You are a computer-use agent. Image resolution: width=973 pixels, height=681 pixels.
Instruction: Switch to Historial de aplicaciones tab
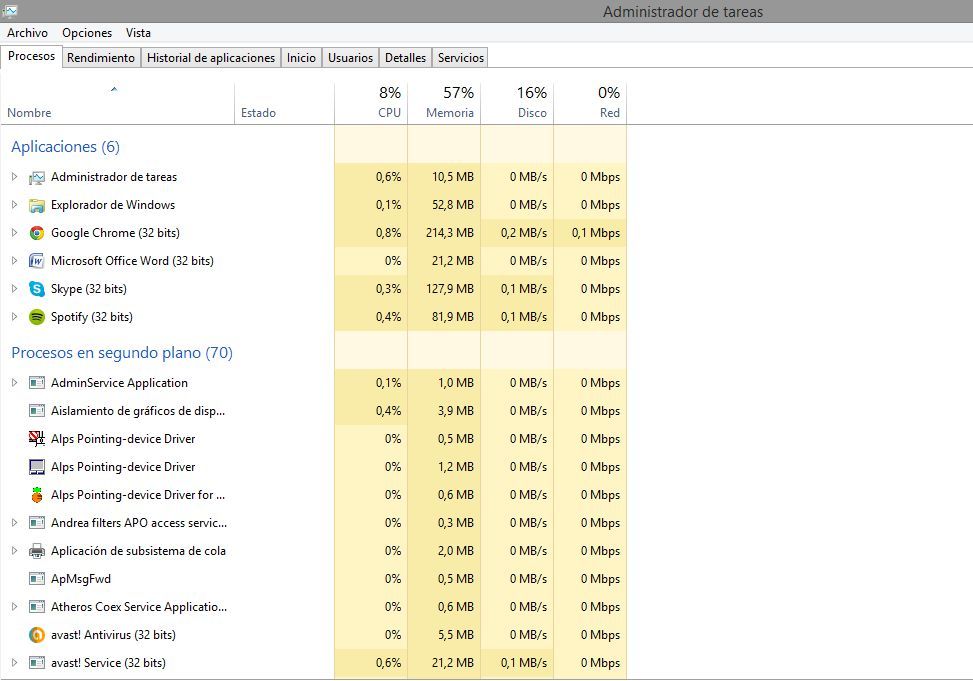coord(211,58)
